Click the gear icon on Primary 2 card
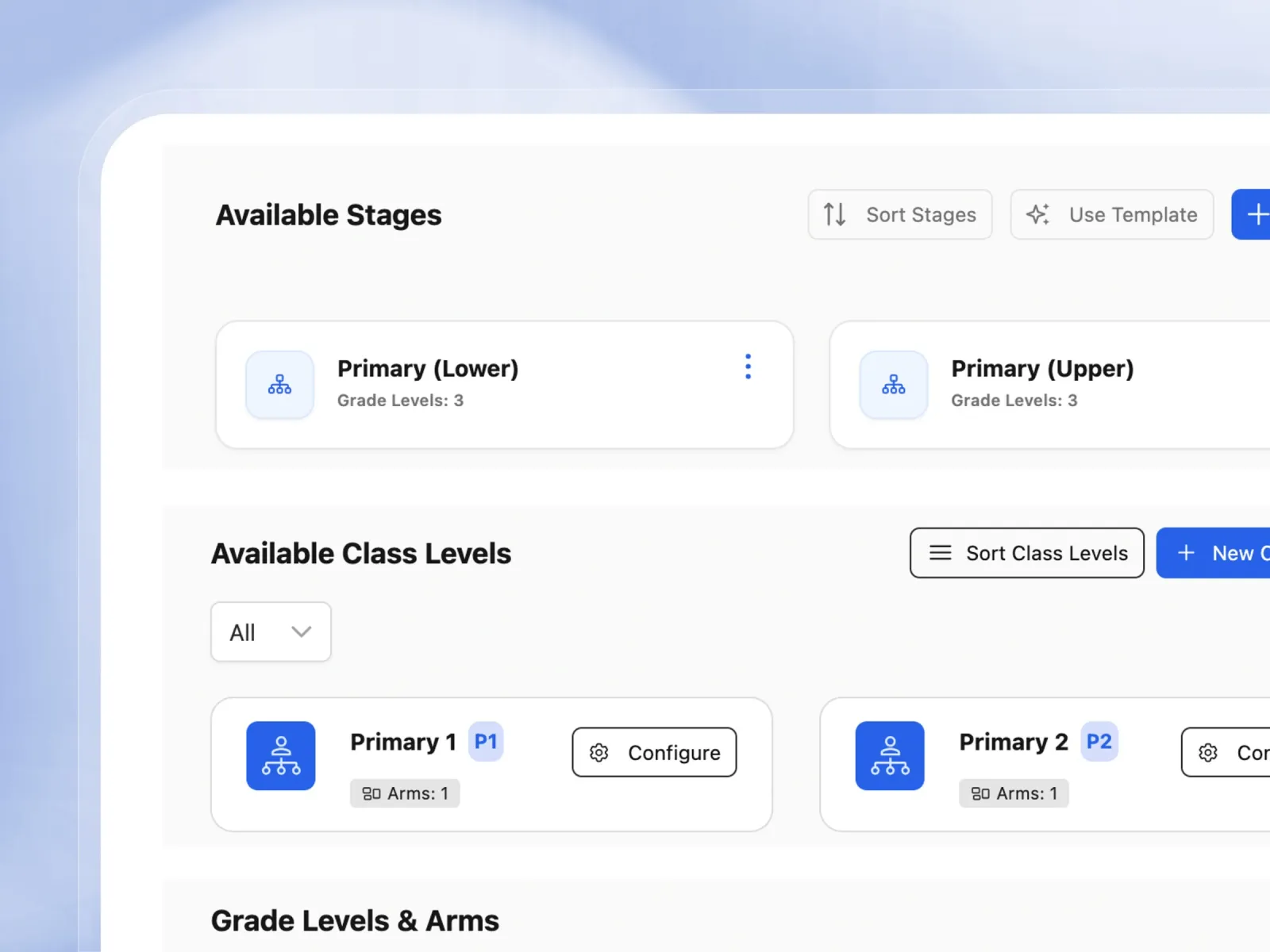The height and width of the screenshot is (952, 1270). click(1208, 752)
